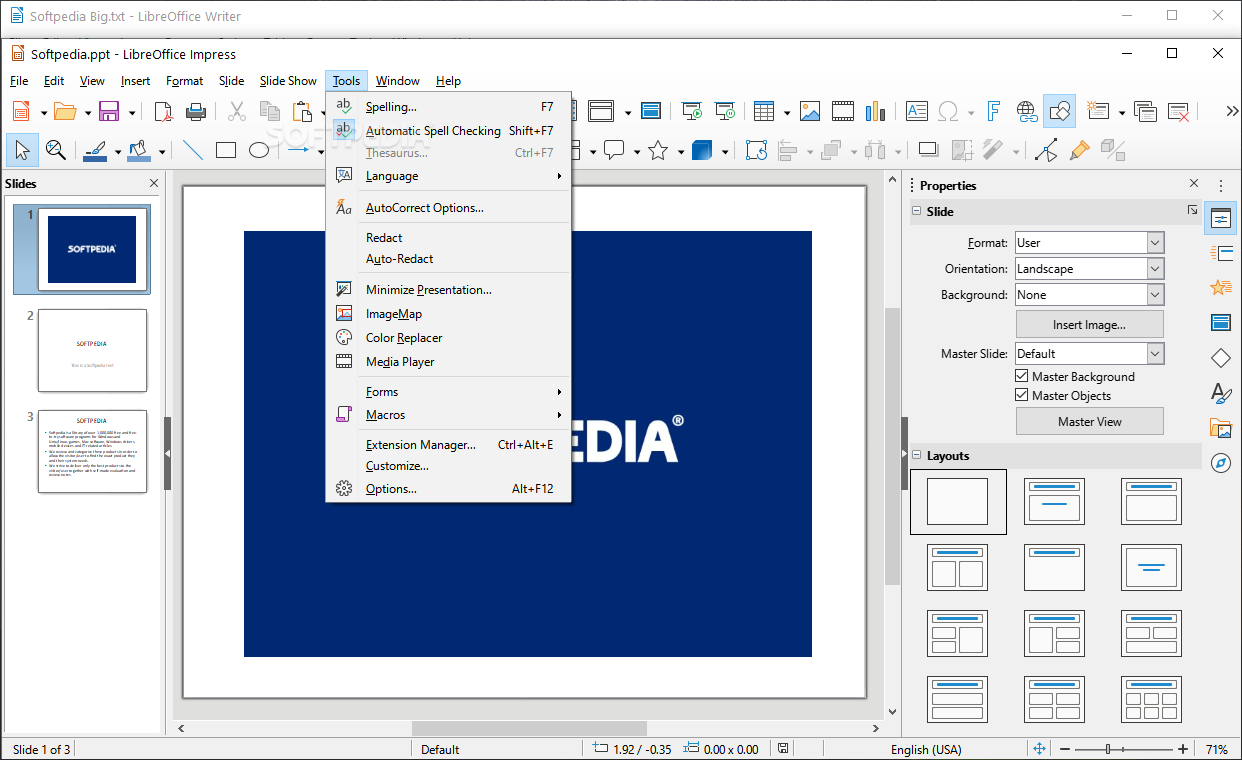Toggle the Master Background checkbox
Viewport: 1242px width, 760px height.
pyautogui.click(x=1022, y=376)
